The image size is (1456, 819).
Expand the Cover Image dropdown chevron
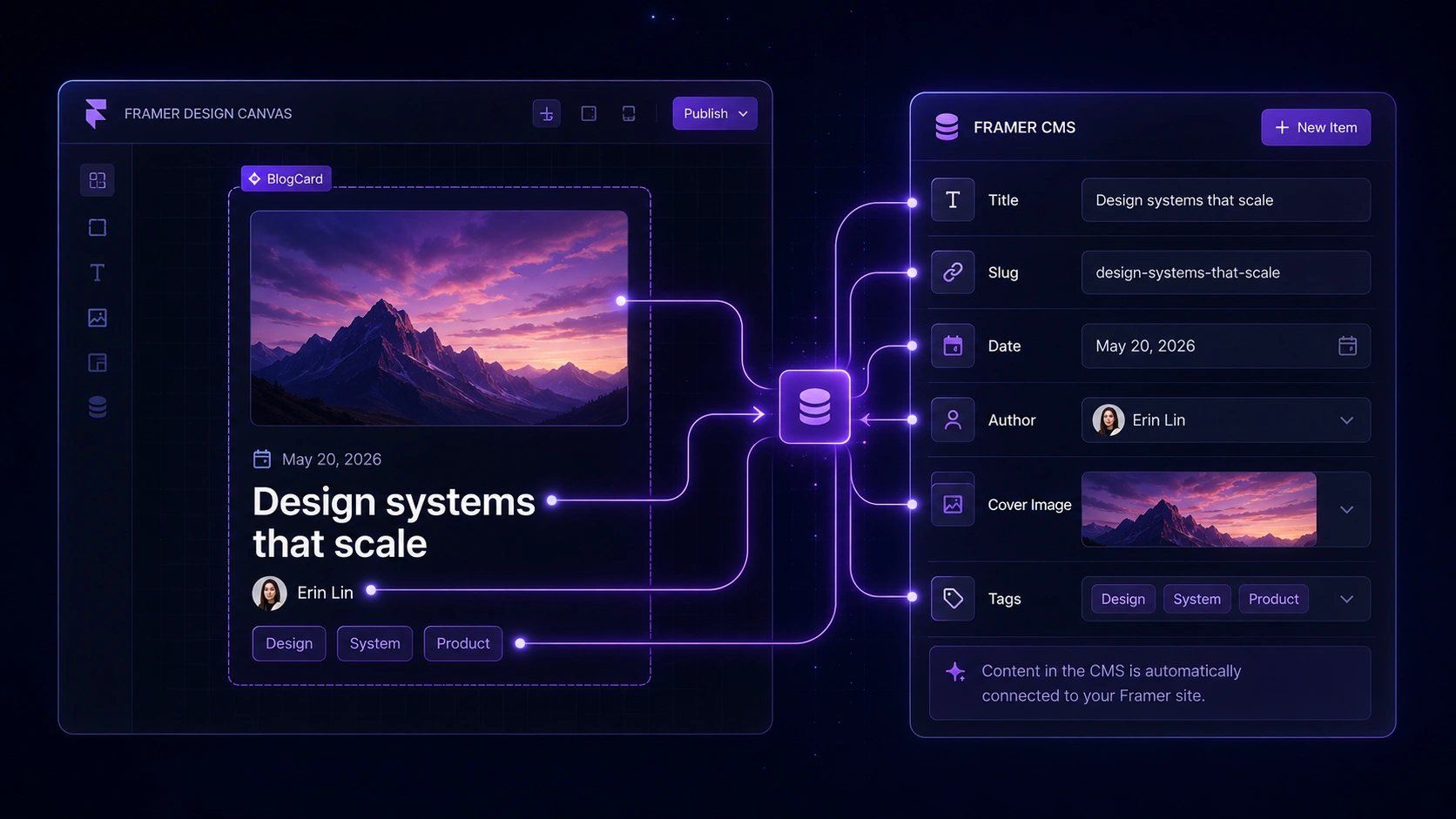pos(1347,510)
